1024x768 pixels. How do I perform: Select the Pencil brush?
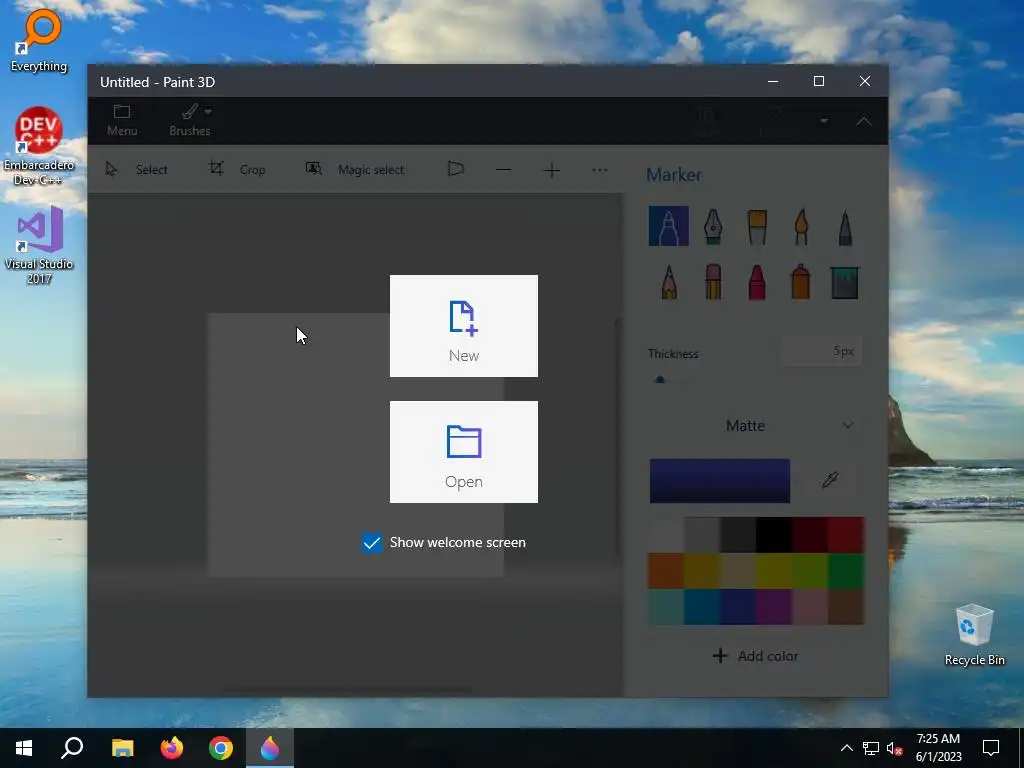tap(669, 282)
